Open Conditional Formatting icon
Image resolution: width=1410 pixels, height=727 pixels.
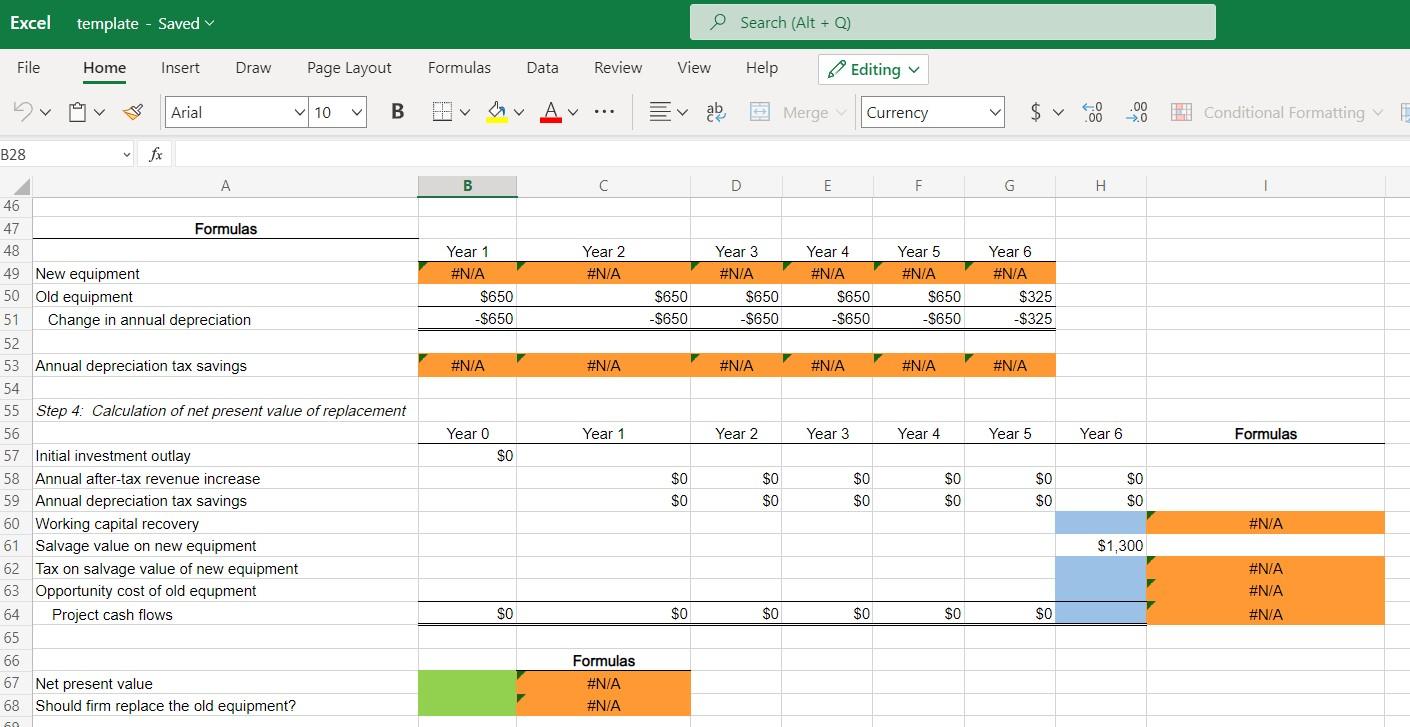[1181, 112]
